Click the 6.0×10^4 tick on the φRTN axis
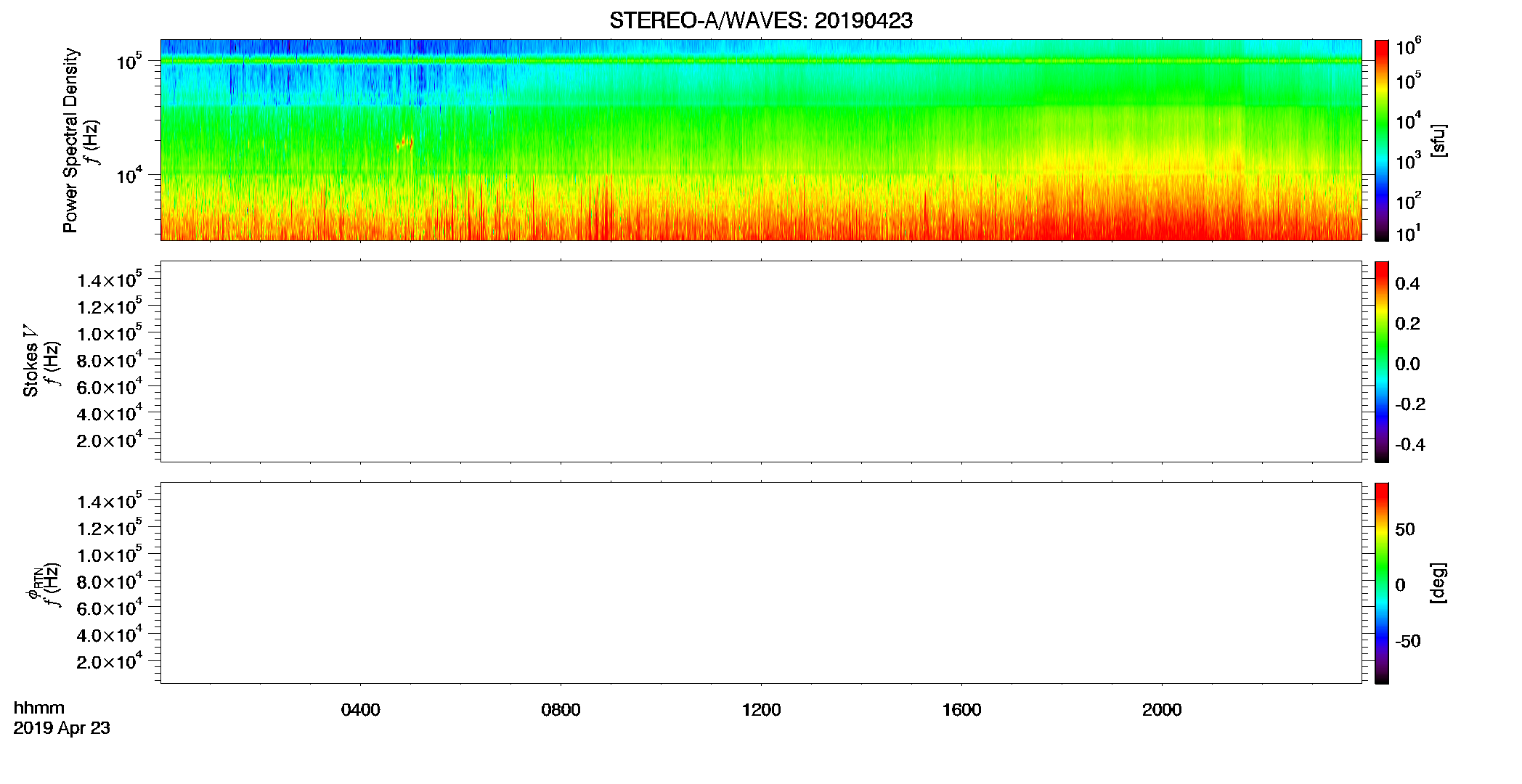This screenshot has width=1522, height=784. (110, 607)
